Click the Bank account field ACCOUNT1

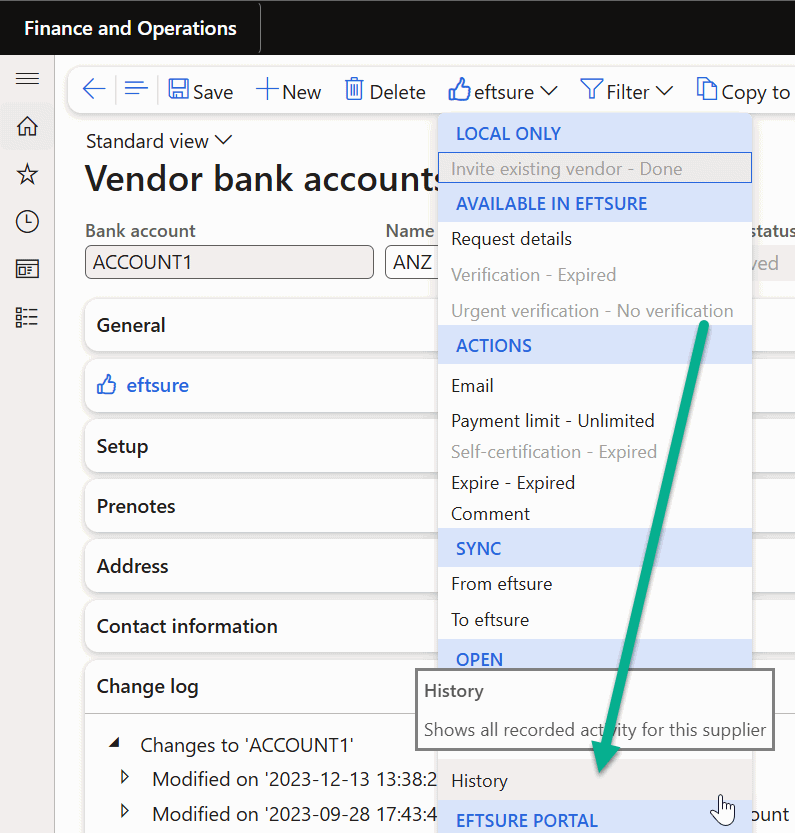[229, 262]
